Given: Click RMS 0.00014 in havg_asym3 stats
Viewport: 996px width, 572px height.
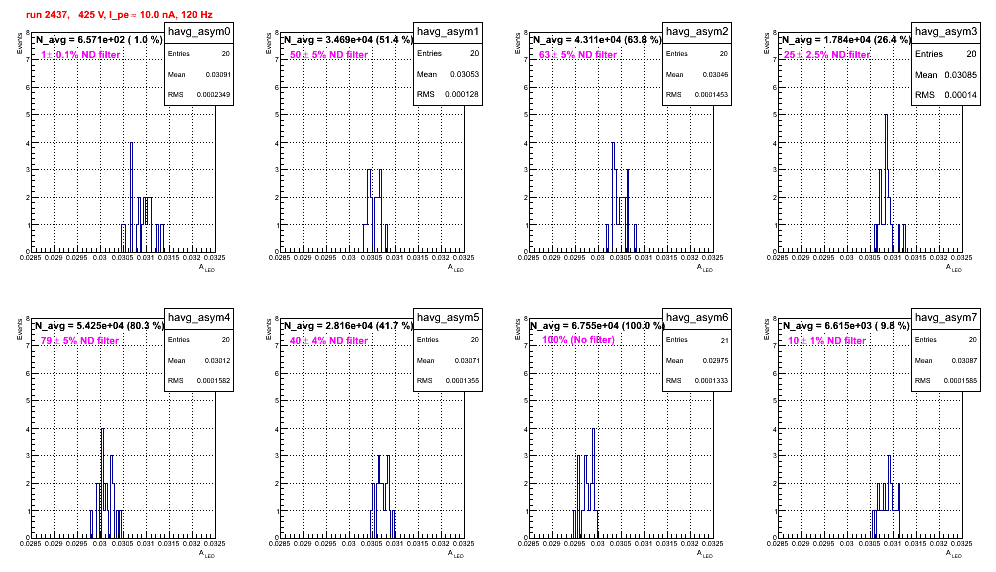Looking at the screenshot, I should point(946,95).
